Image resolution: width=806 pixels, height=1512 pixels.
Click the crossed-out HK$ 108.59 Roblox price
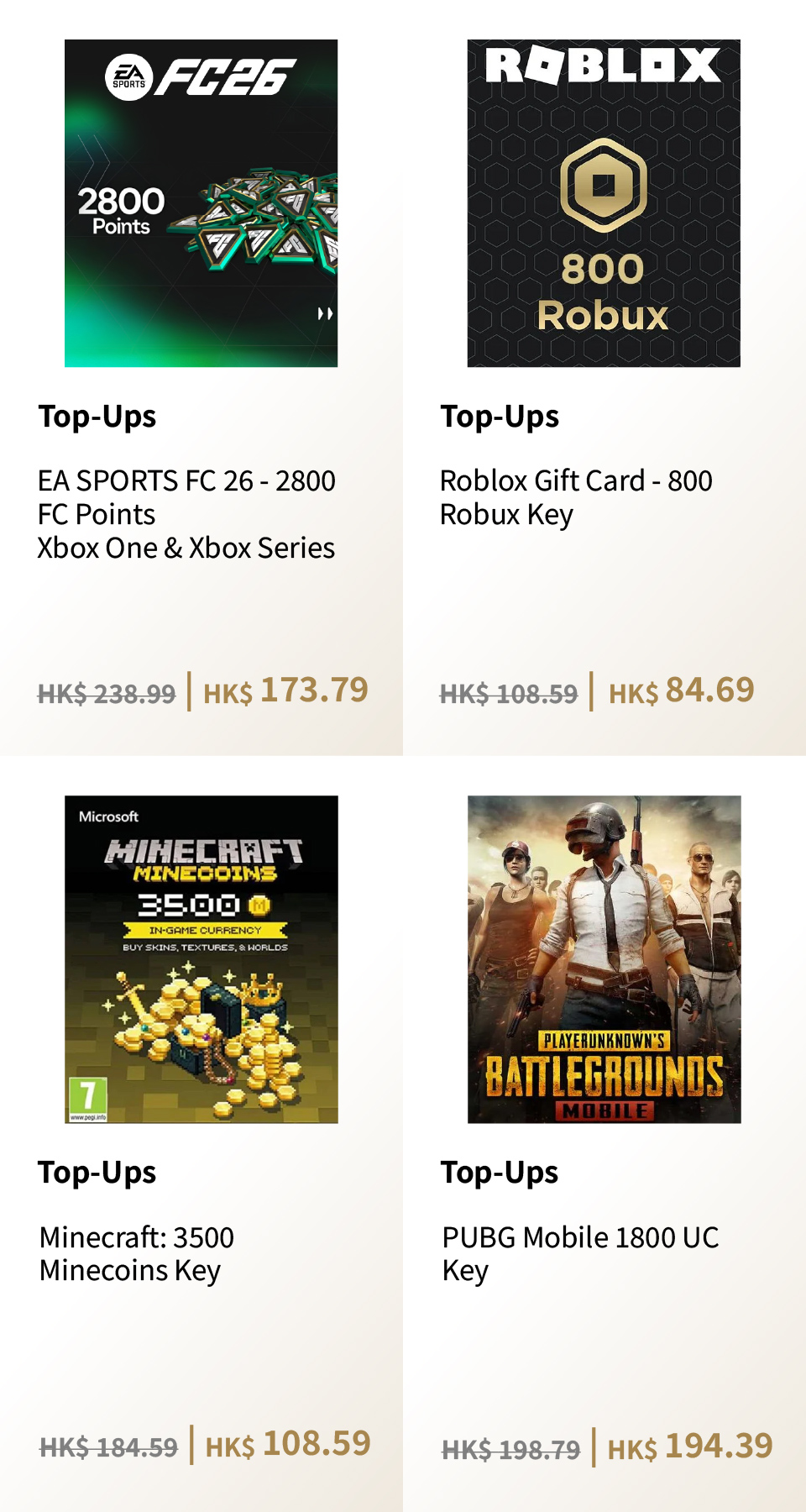(509, 694)
